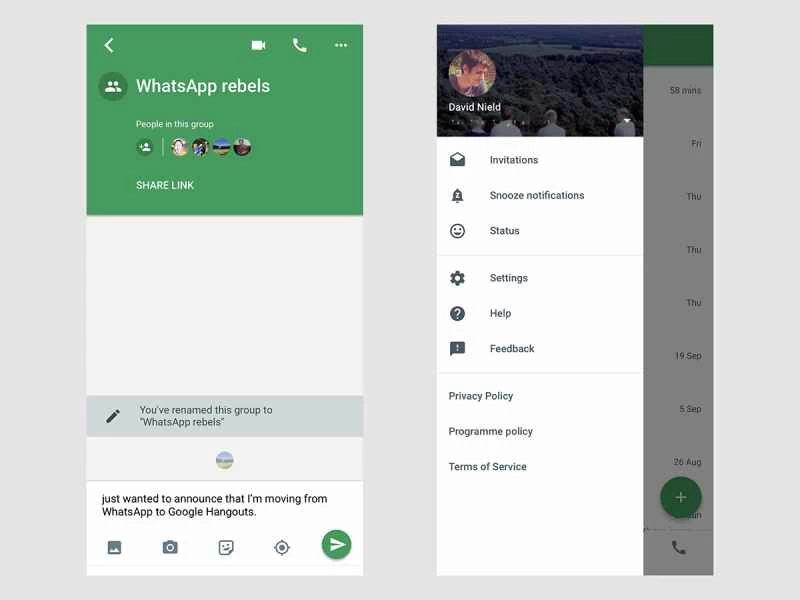Compose a new message with the plus button
Image resolution: width=800 pixels, height=600 pixels.
681,497
